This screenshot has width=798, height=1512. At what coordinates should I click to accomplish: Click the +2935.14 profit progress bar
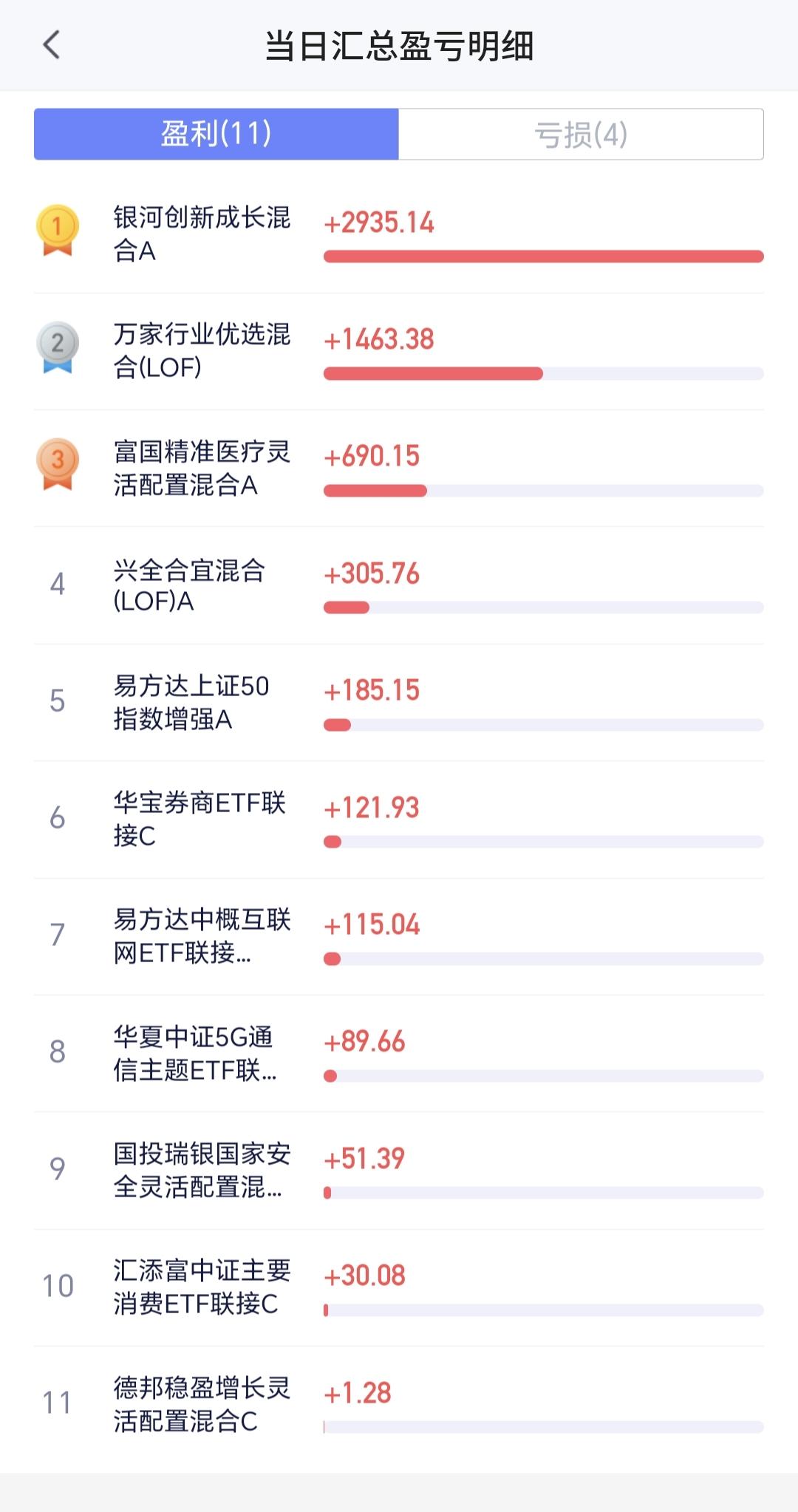(544, 256)
